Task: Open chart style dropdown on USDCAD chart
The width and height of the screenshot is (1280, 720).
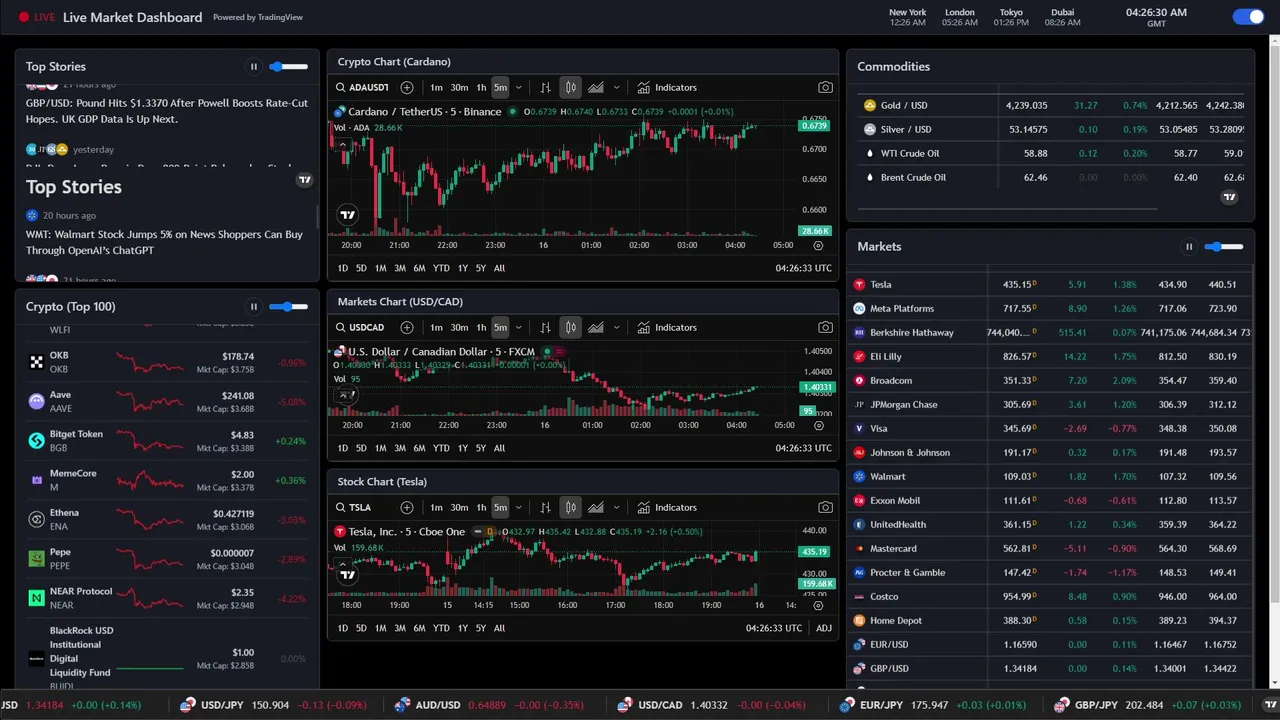Action: (616, 328)
